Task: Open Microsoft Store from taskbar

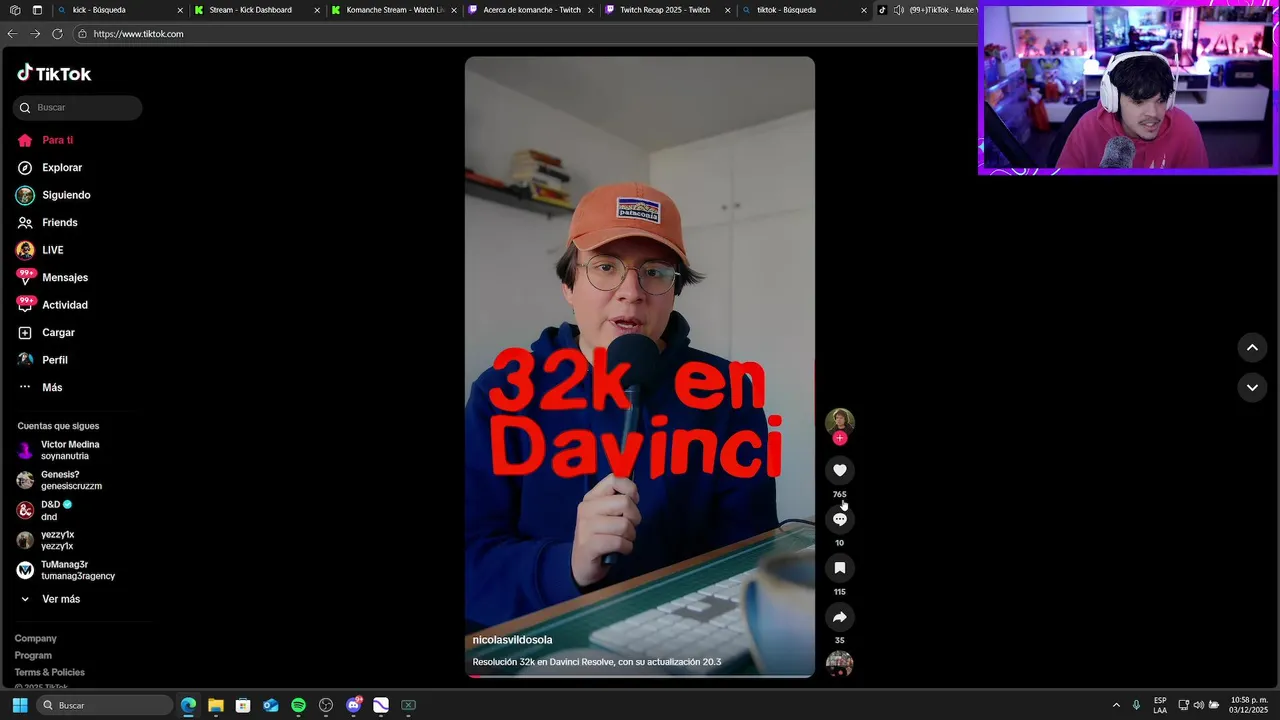Action: pos(243,705)
